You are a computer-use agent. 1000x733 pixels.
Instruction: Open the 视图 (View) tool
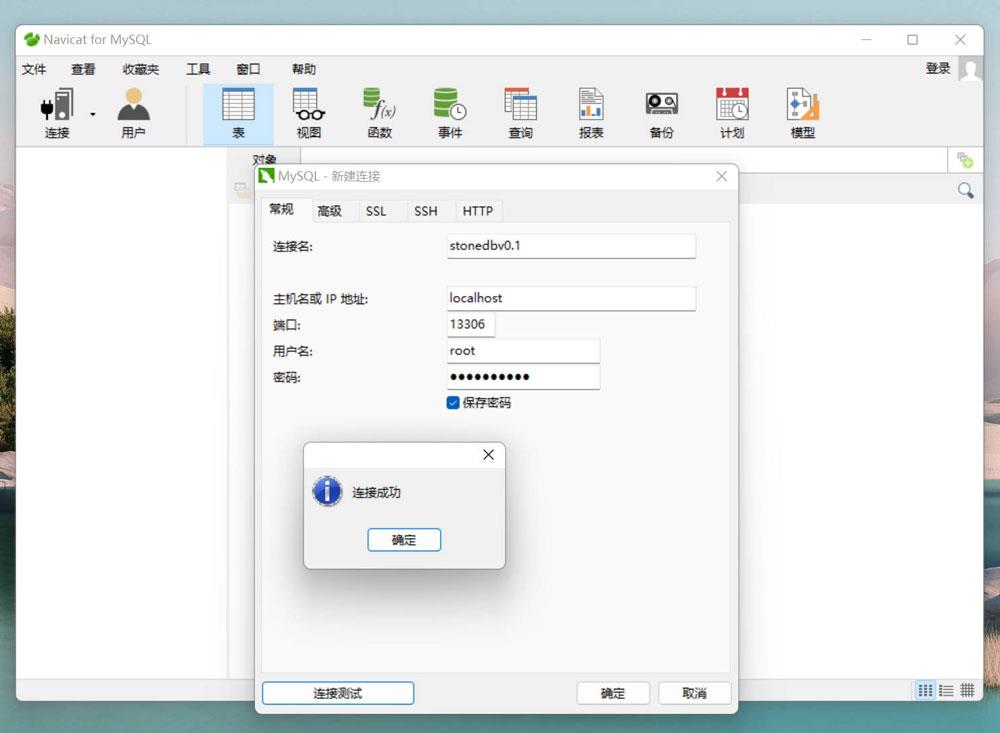click(x=309, y=106)
